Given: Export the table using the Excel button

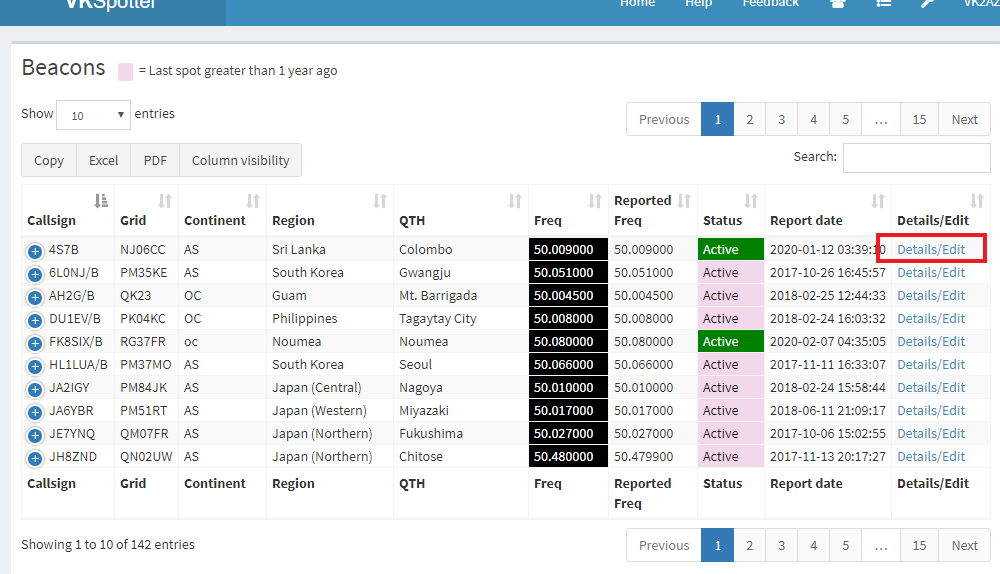Looking at the screenshot, I should [x=103, y=160].
